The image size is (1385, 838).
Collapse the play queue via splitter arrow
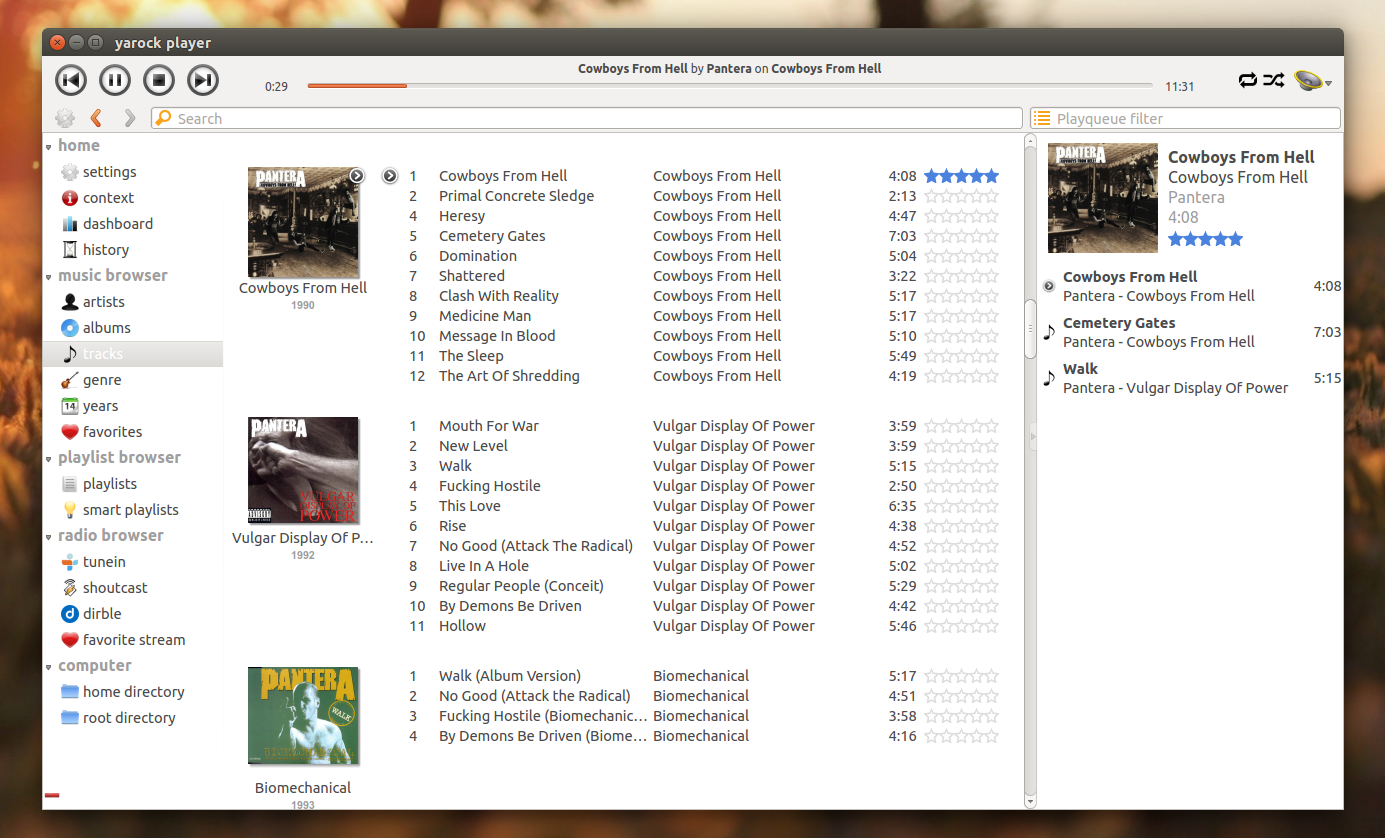tap(1033, 435)
